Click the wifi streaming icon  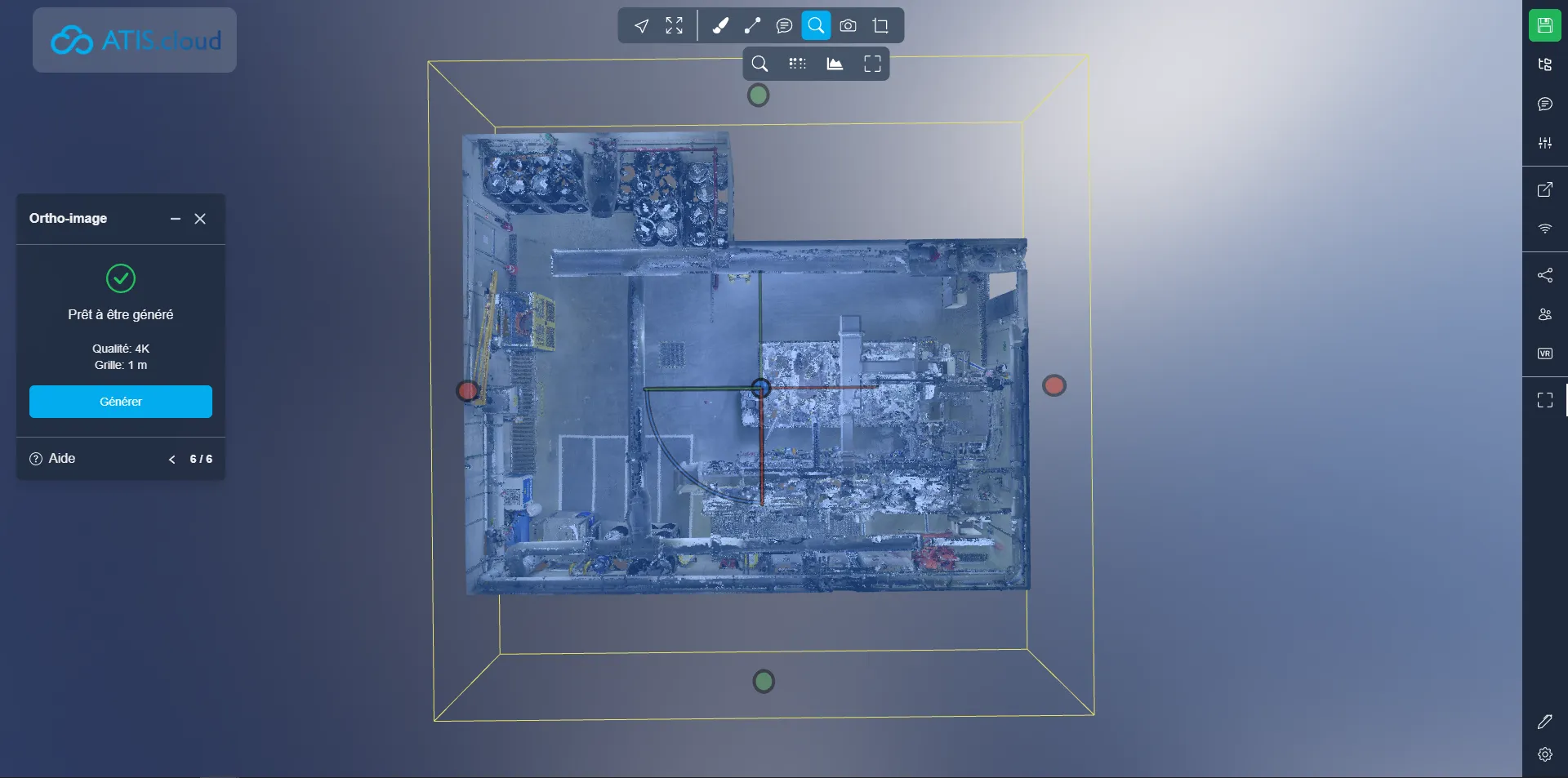click(1544, 229)
